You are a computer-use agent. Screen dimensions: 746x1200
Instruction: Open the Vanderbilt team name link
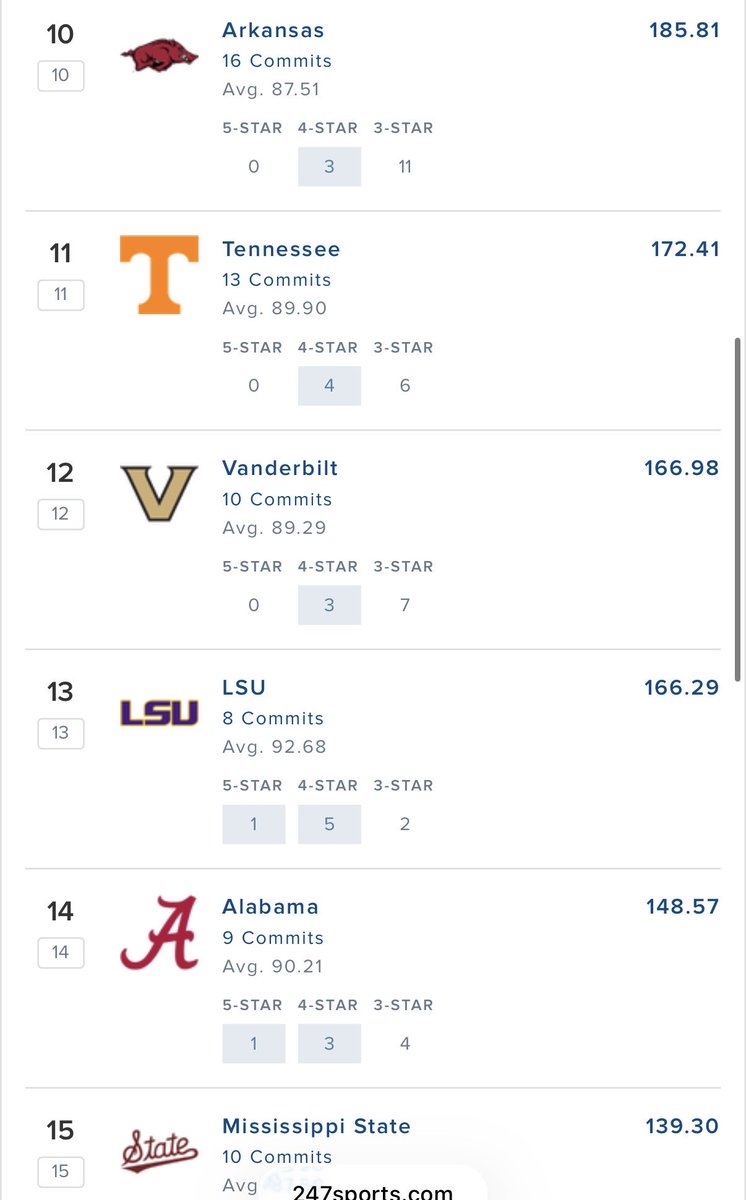tap(280, 468)
